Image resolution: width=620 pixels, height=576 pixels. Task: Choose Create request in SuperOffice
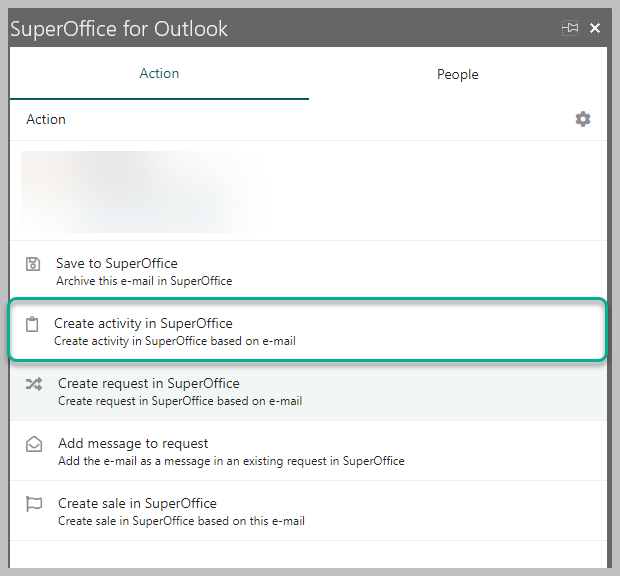148,383
